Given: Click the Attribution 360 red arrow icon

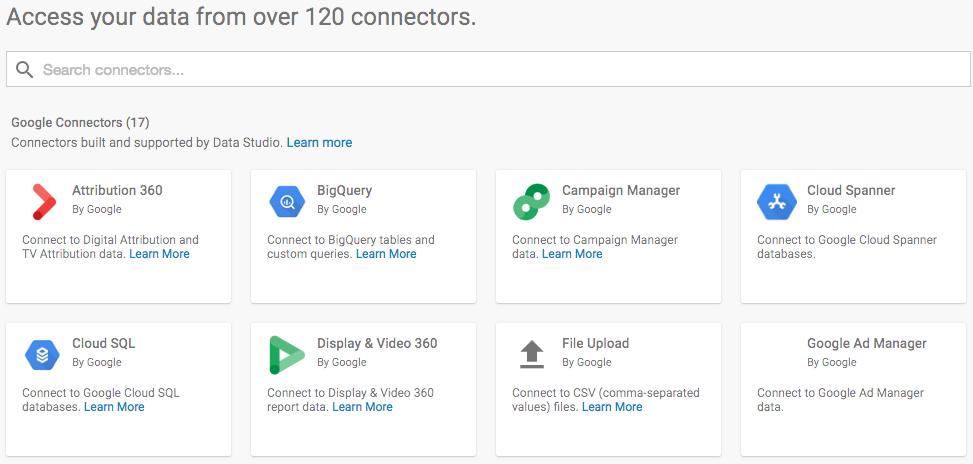Looking at the screenshot, I should 42,201.
